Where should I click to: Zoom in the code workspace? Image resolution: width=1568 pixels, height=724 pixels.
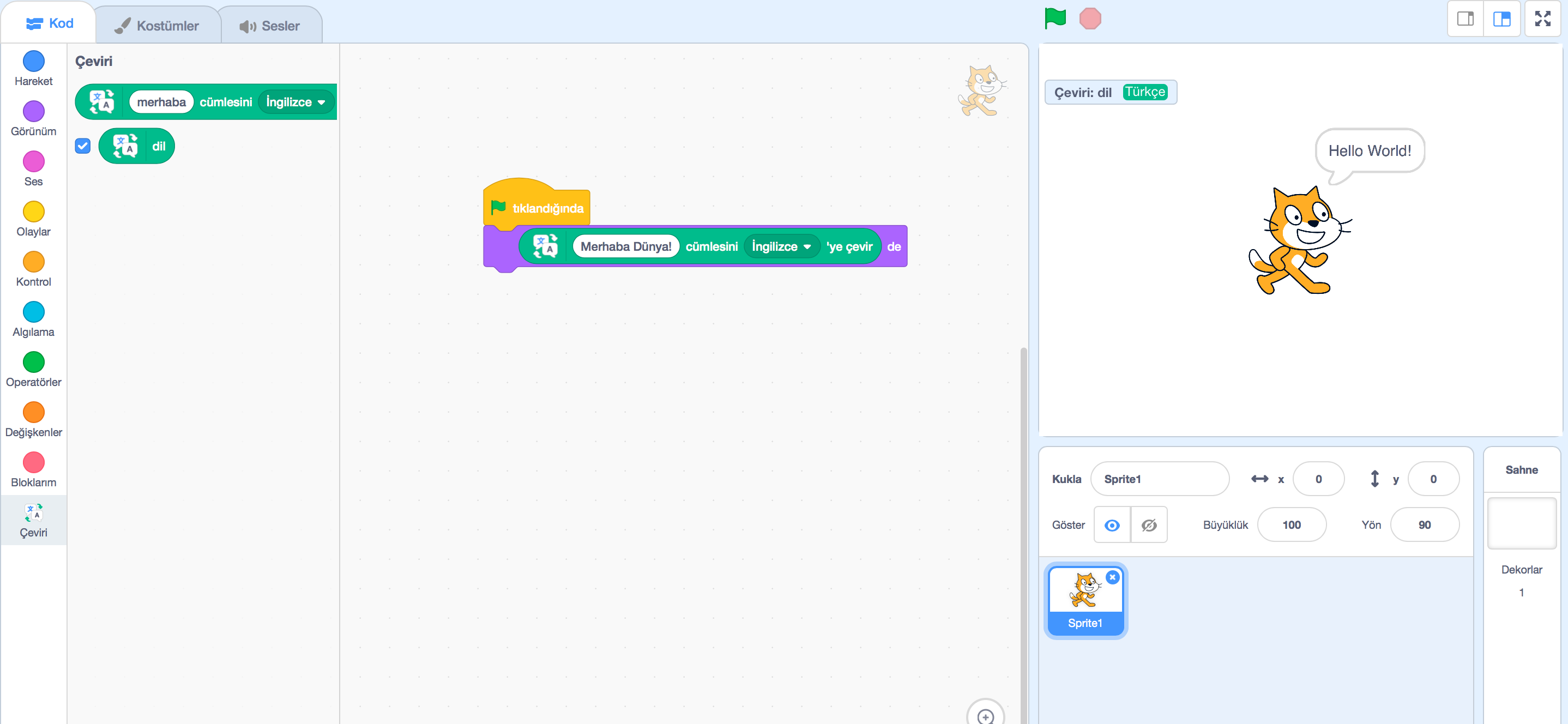coord(985,715)
